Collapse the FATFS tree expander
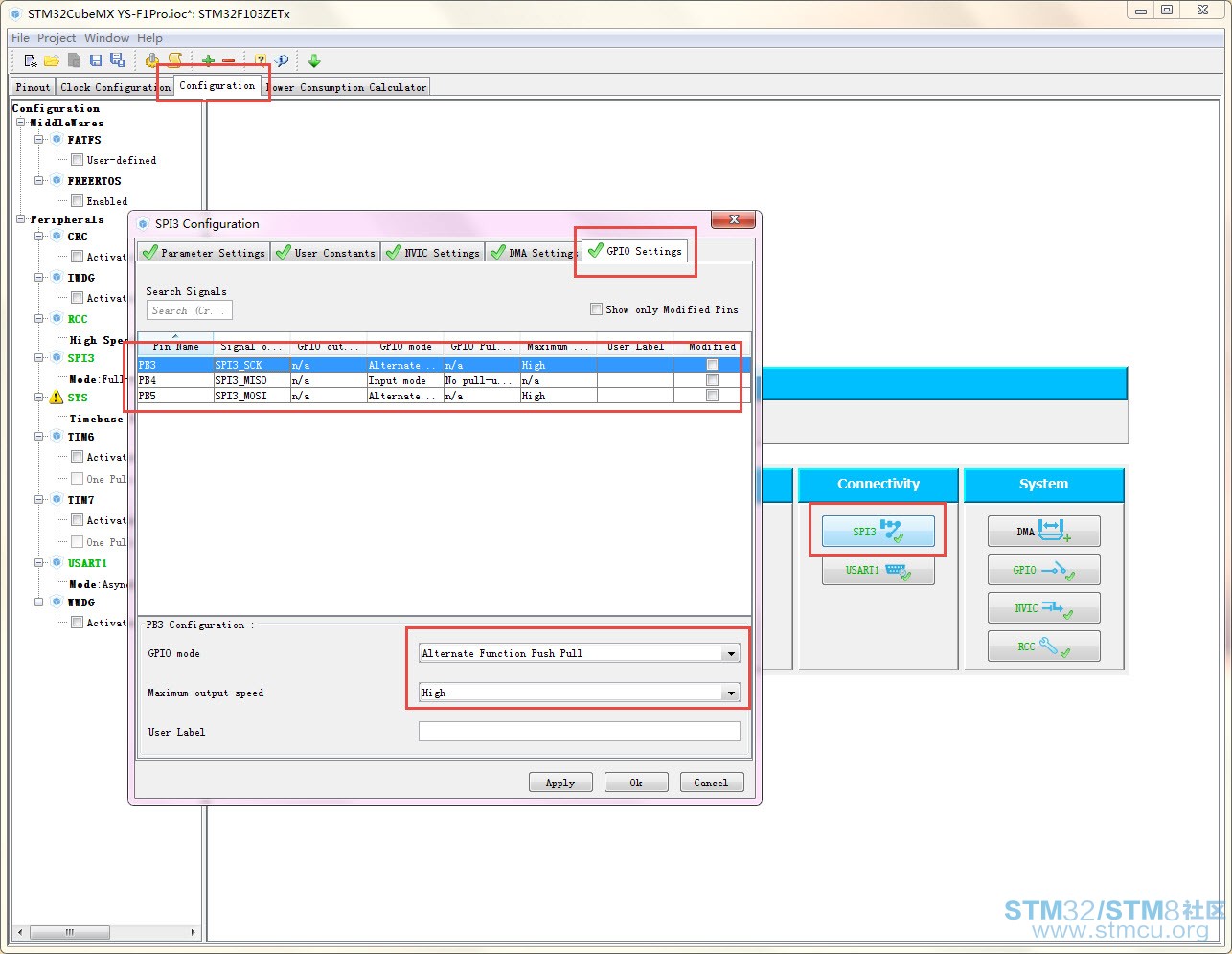Image resolution: width=1232 pixels, height=954 pixels. click(39, 139)
